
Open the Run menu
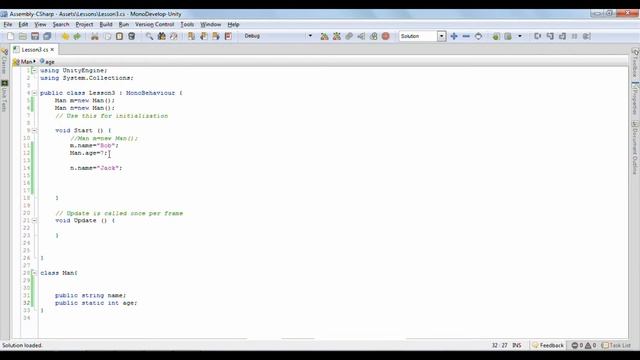124,24
